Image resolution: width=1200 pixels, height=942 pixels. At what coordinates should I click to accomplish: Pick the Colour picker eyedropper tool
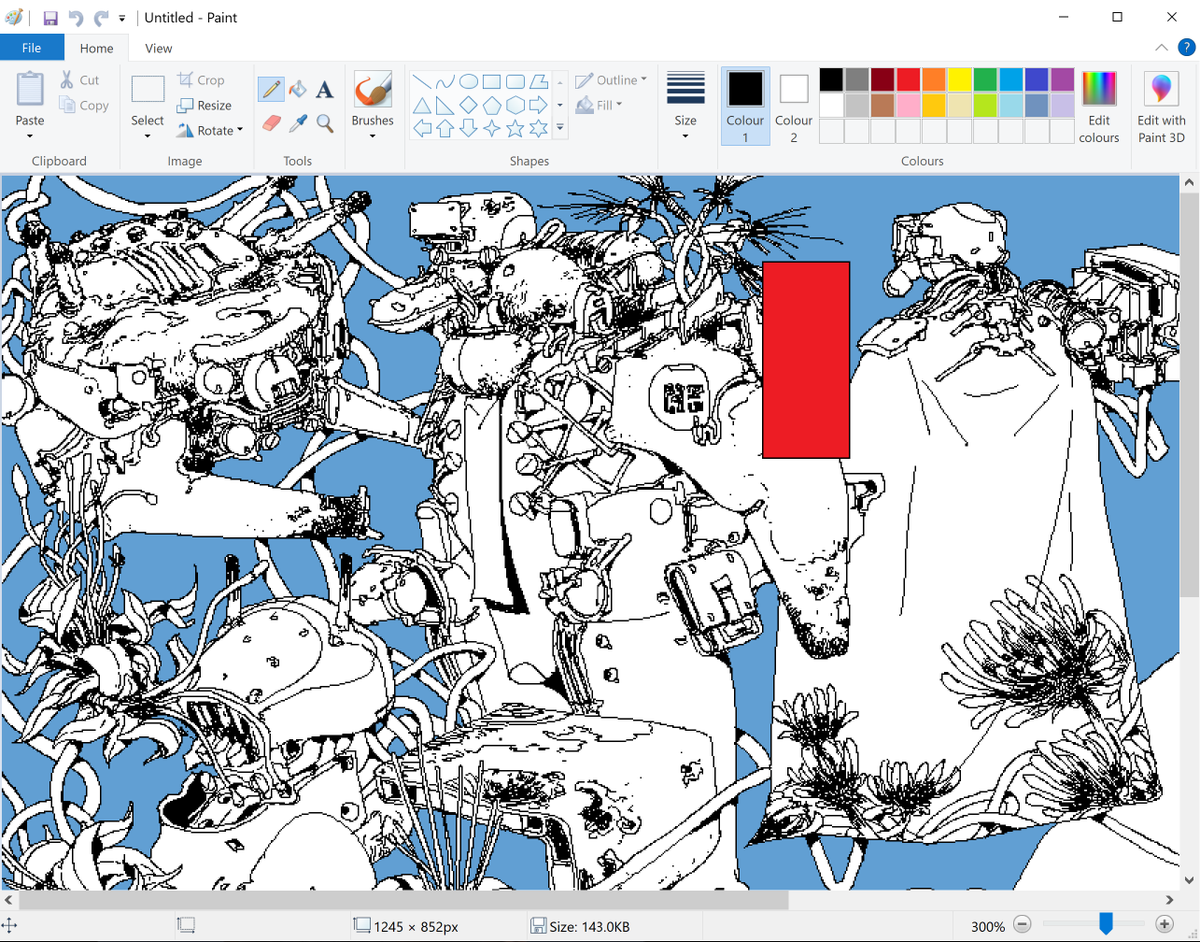(297, 122)
